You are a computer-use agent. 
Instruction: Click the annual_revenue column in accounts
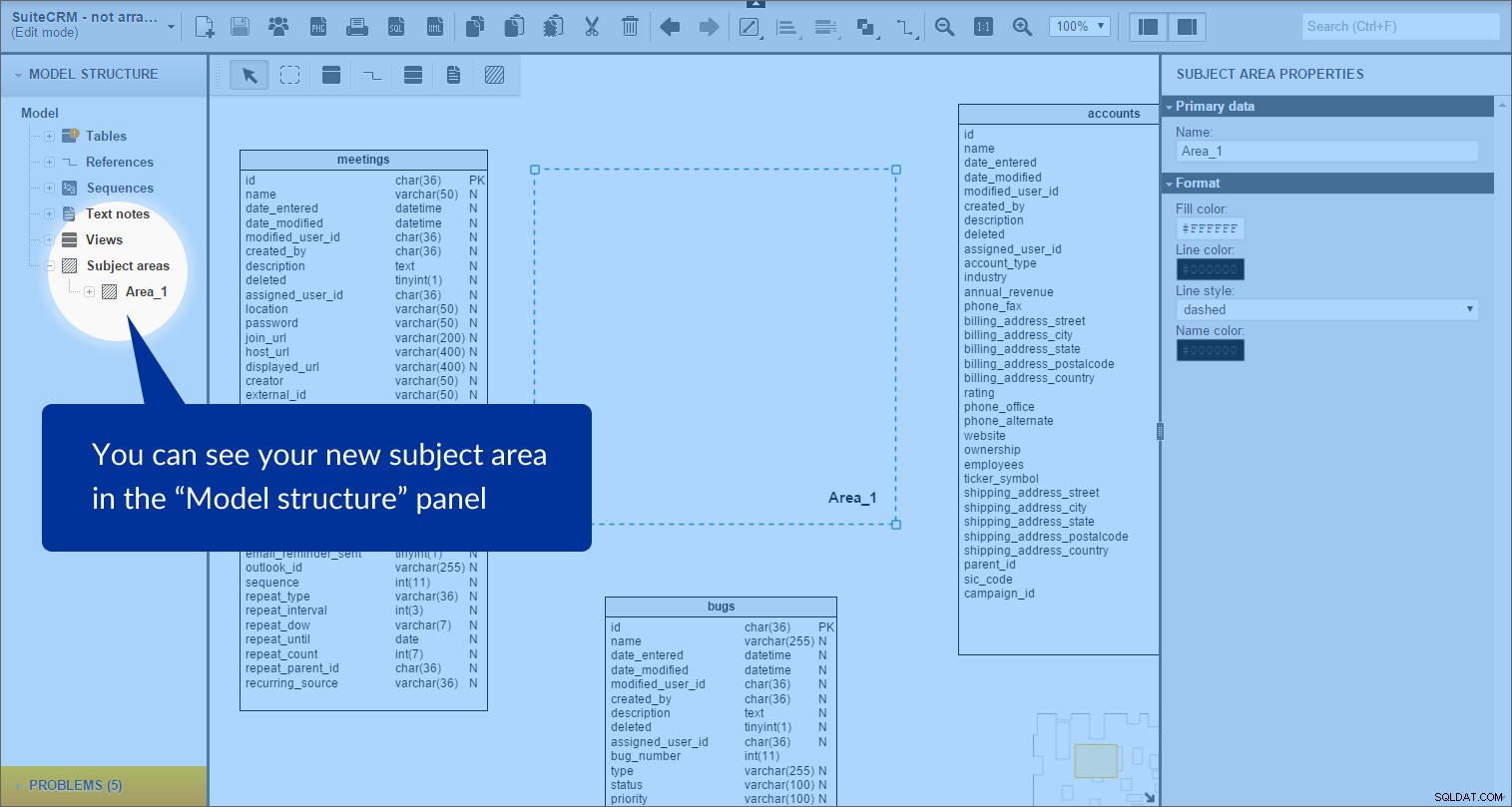[1008, 292]
